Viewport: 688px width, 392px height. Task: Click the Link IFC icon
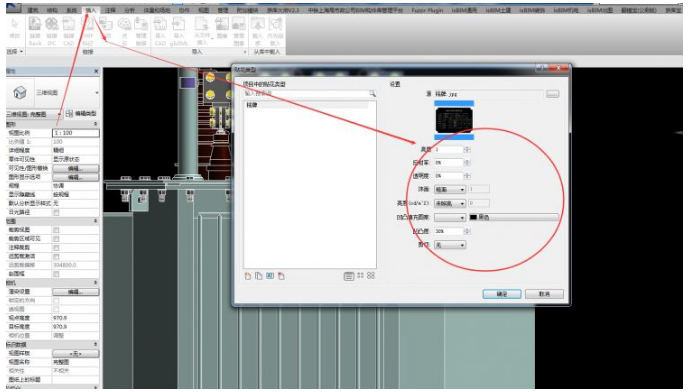point(52,25)
